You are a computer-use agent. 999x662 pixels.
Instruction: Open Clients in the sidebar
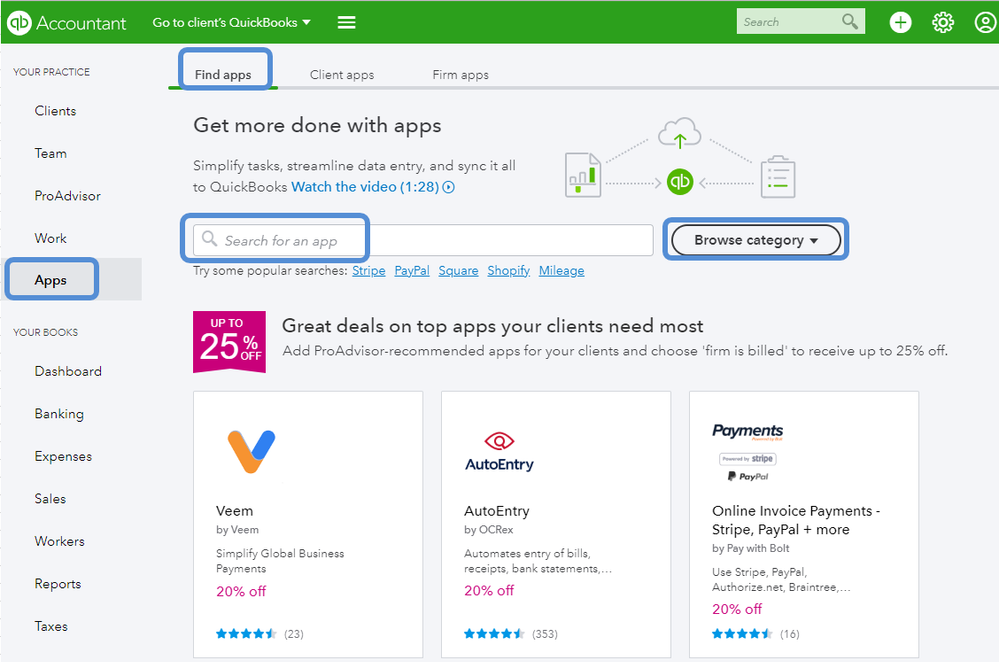tap(55, 111)
